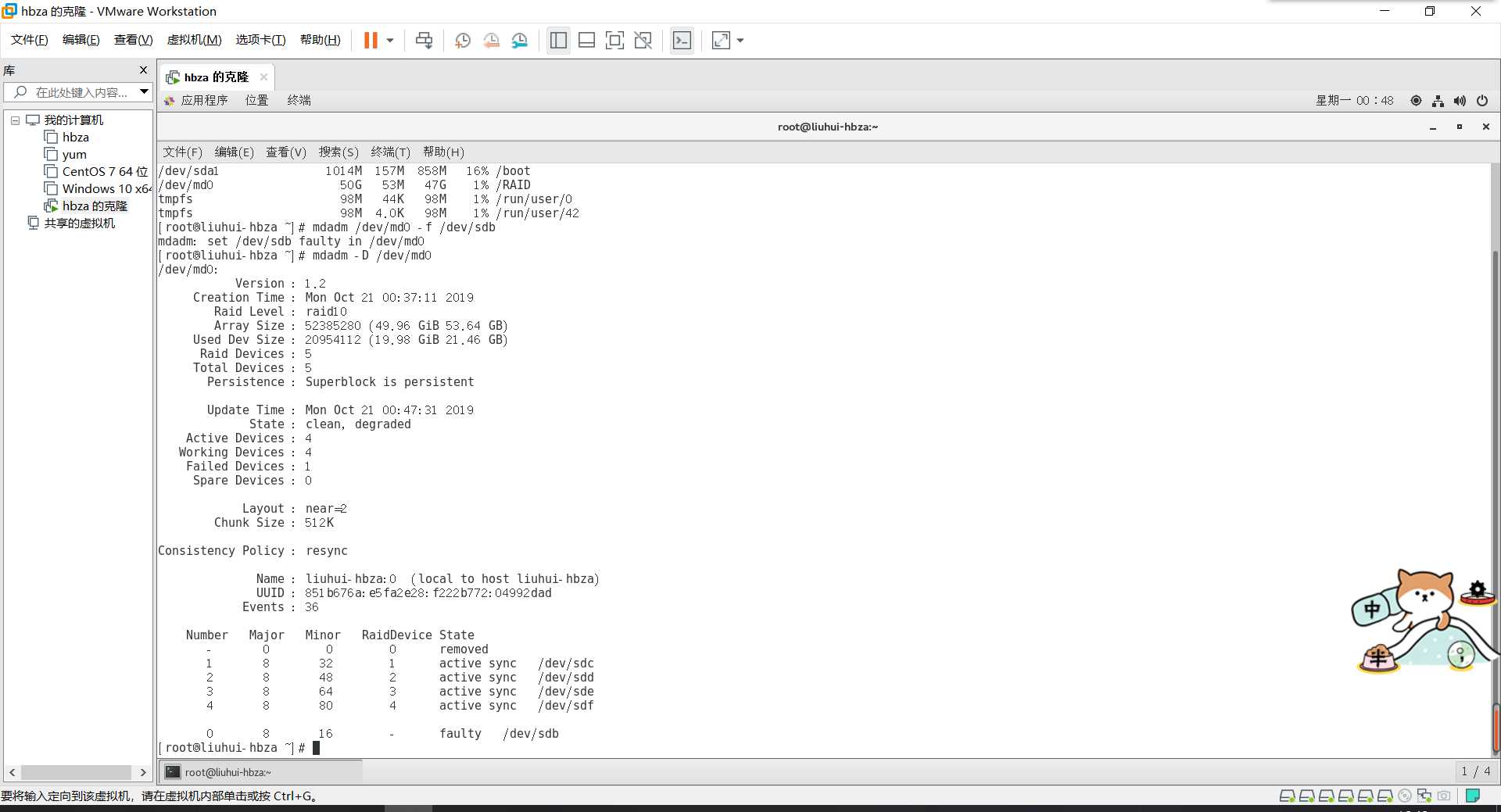The height and width of the screenshot is (812, 1501).
Task: Click the library horizontal scrollbar thumb
Action: coord(76,772)
